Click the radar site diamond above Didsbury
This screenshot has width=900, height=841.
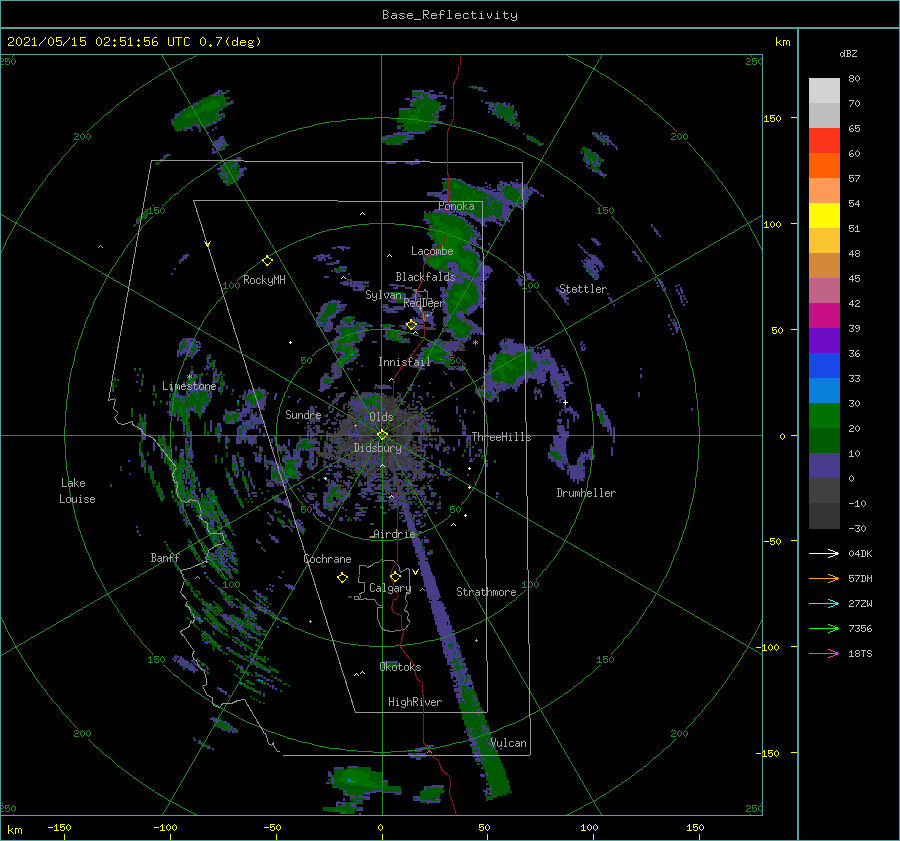point(382,435)
